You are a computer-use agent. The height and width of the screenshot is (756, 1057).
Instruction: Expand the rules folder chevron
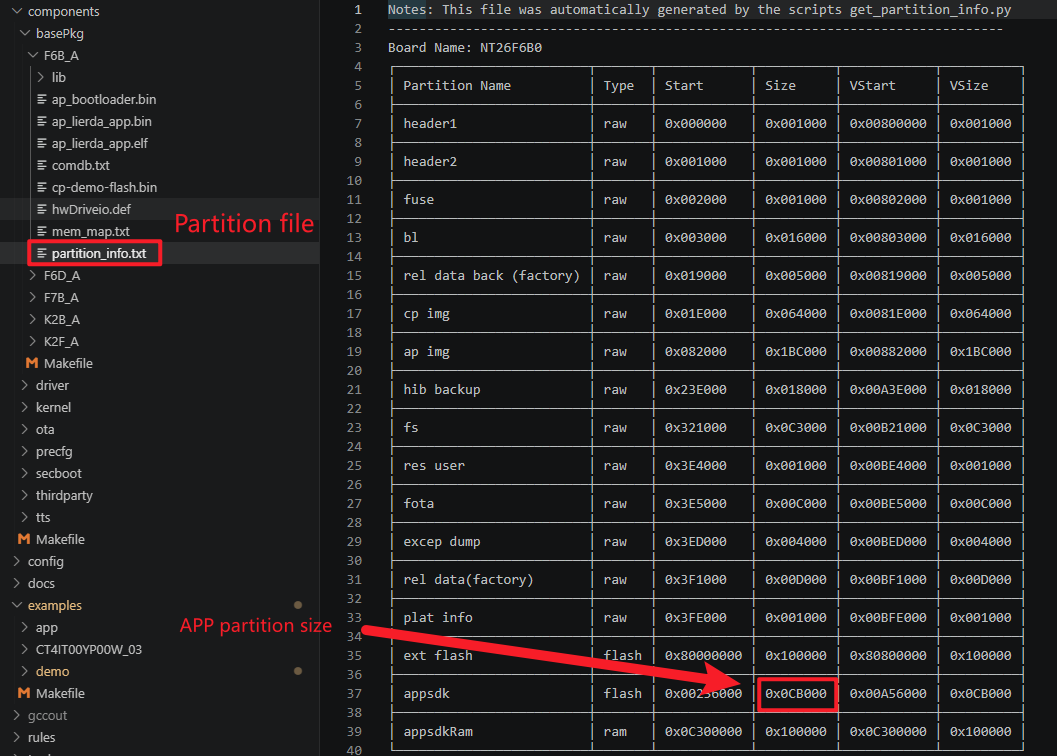point(17,737)
